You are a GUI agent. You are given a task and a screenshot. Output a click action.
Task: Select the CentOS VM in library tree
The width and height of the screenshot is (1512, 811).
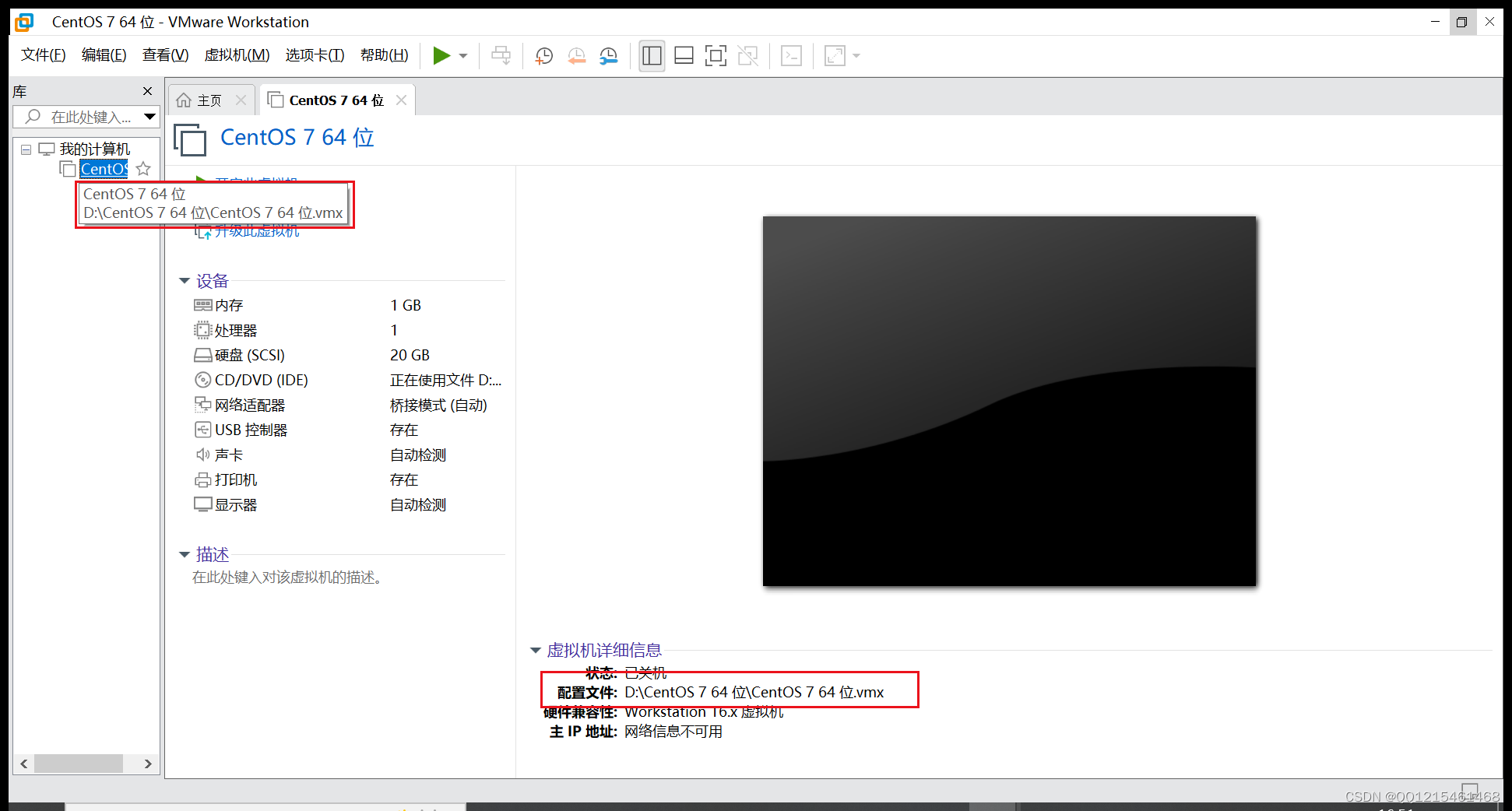tap(104, 169)
